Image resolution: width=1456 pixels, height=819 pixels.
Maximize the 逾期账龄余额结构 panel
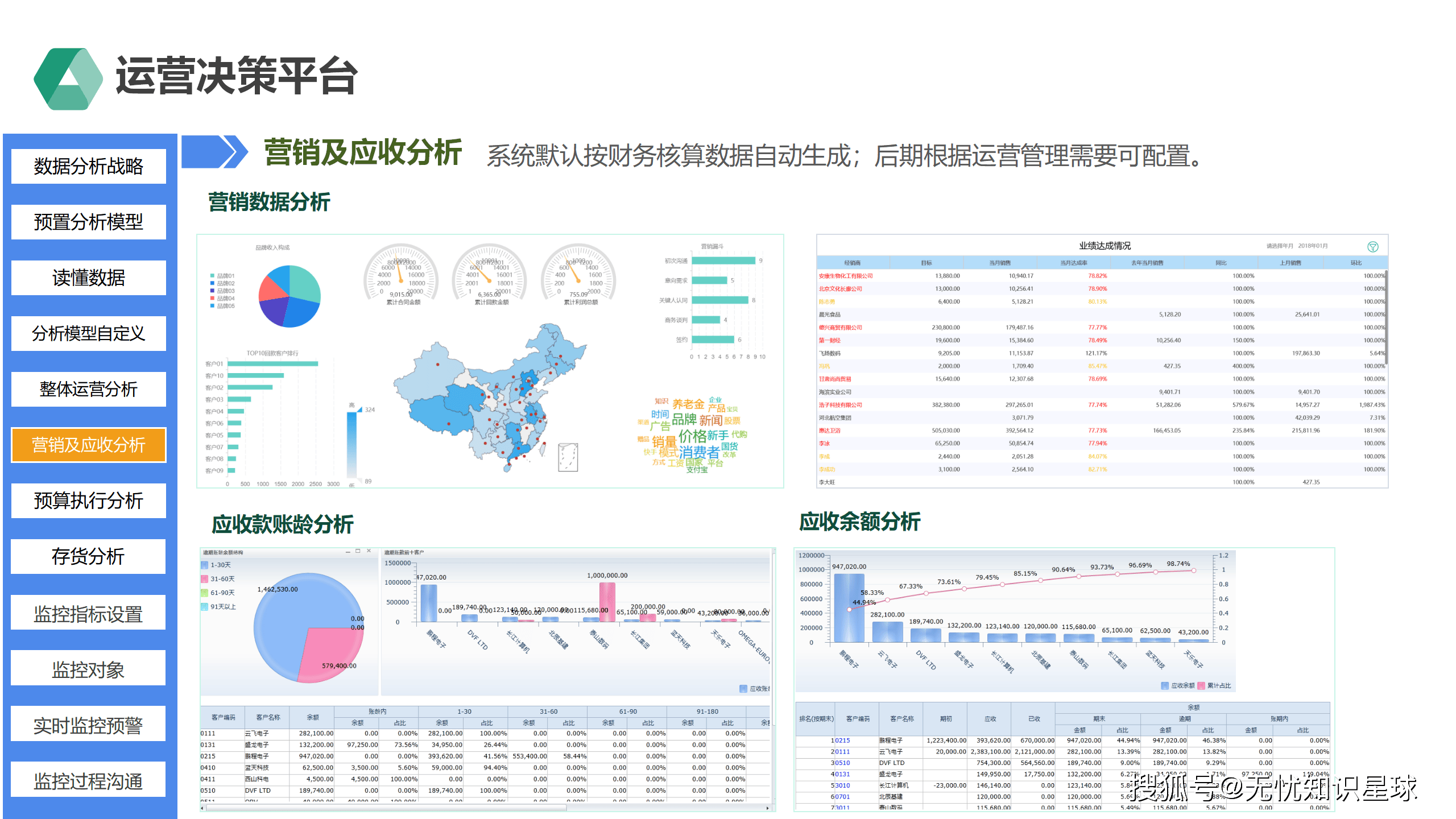pyautogui.click(x=358, y=551)
